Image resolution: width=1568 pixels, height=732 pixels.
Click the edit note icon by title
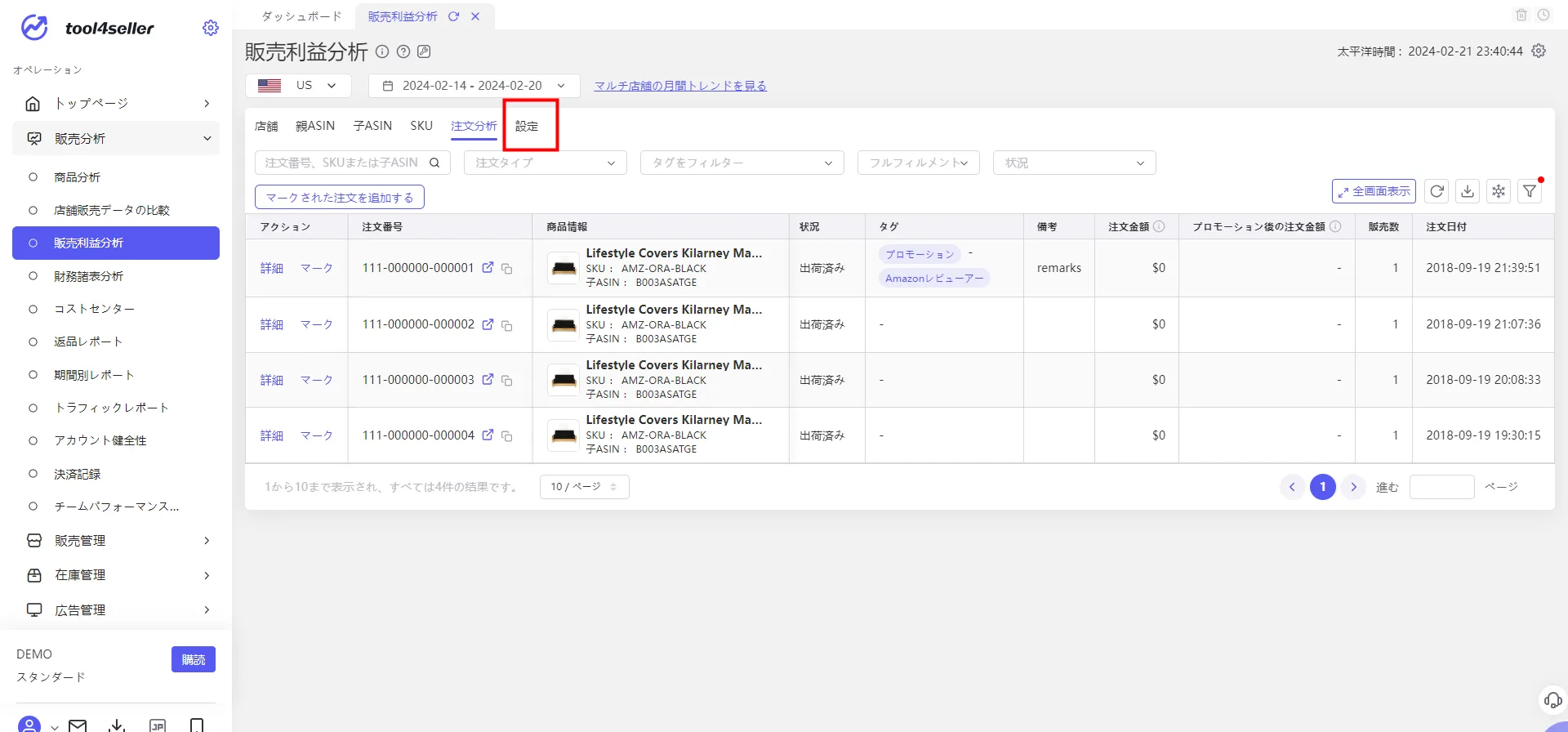pos(424,51)
